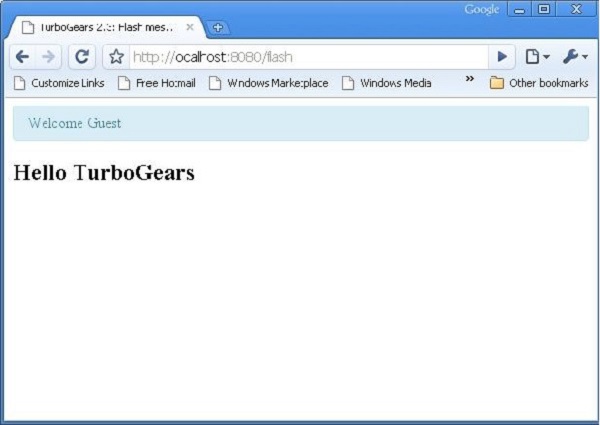Close the TurboGears Flash message tab
The height and width of the screenshot is (425, 600).
[x=190, y=27]
